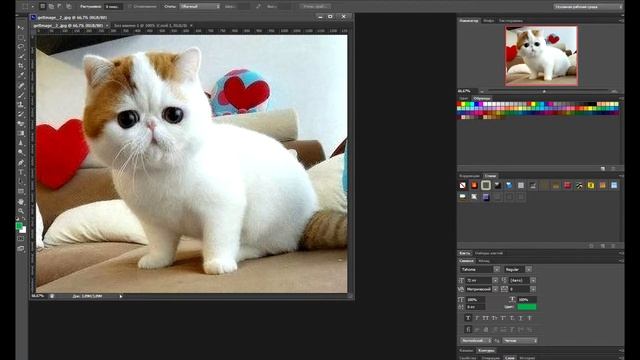The image size is (640, 360).
Task: Select the Rectangular Marquee tool
Action: tap(21, 38)
